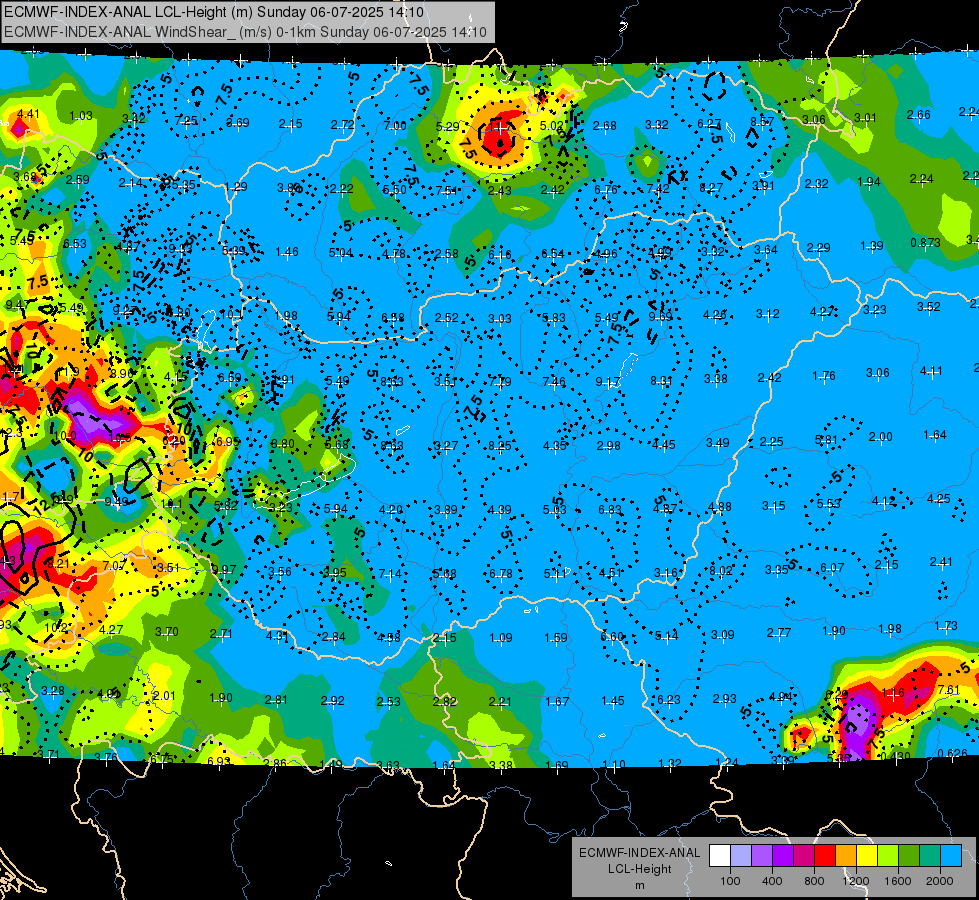Click legend scale label 1200
Image resolution: width=979 pixels, height=900 pixels.
pos(855,881)
